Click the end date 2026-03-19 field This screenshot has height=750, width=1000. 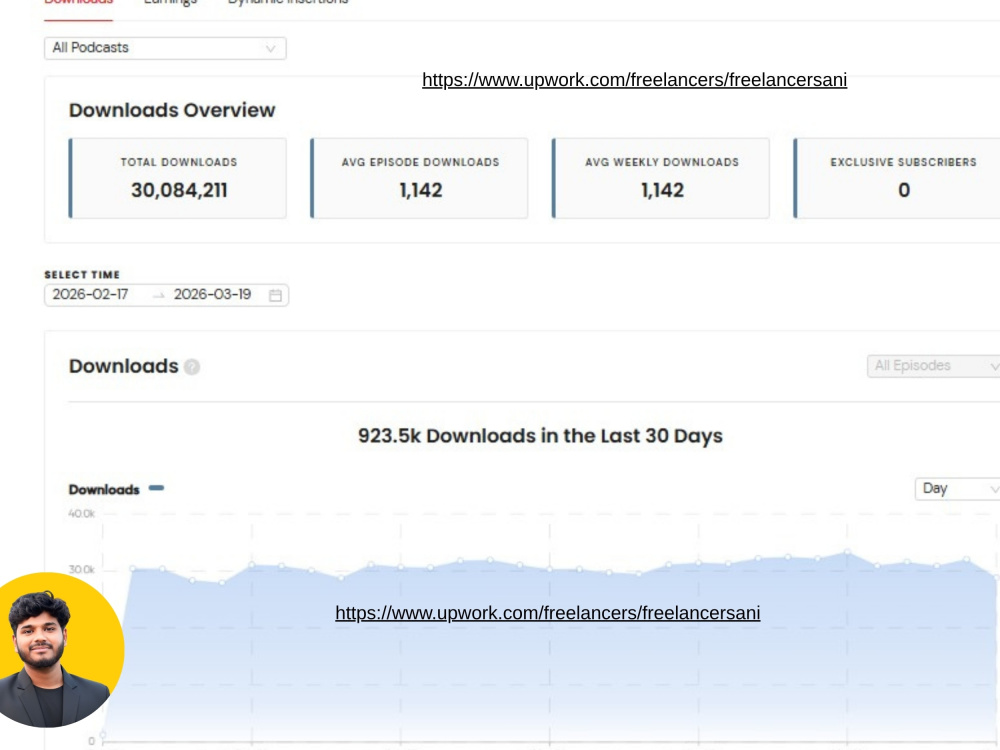(x=212, y=295)
